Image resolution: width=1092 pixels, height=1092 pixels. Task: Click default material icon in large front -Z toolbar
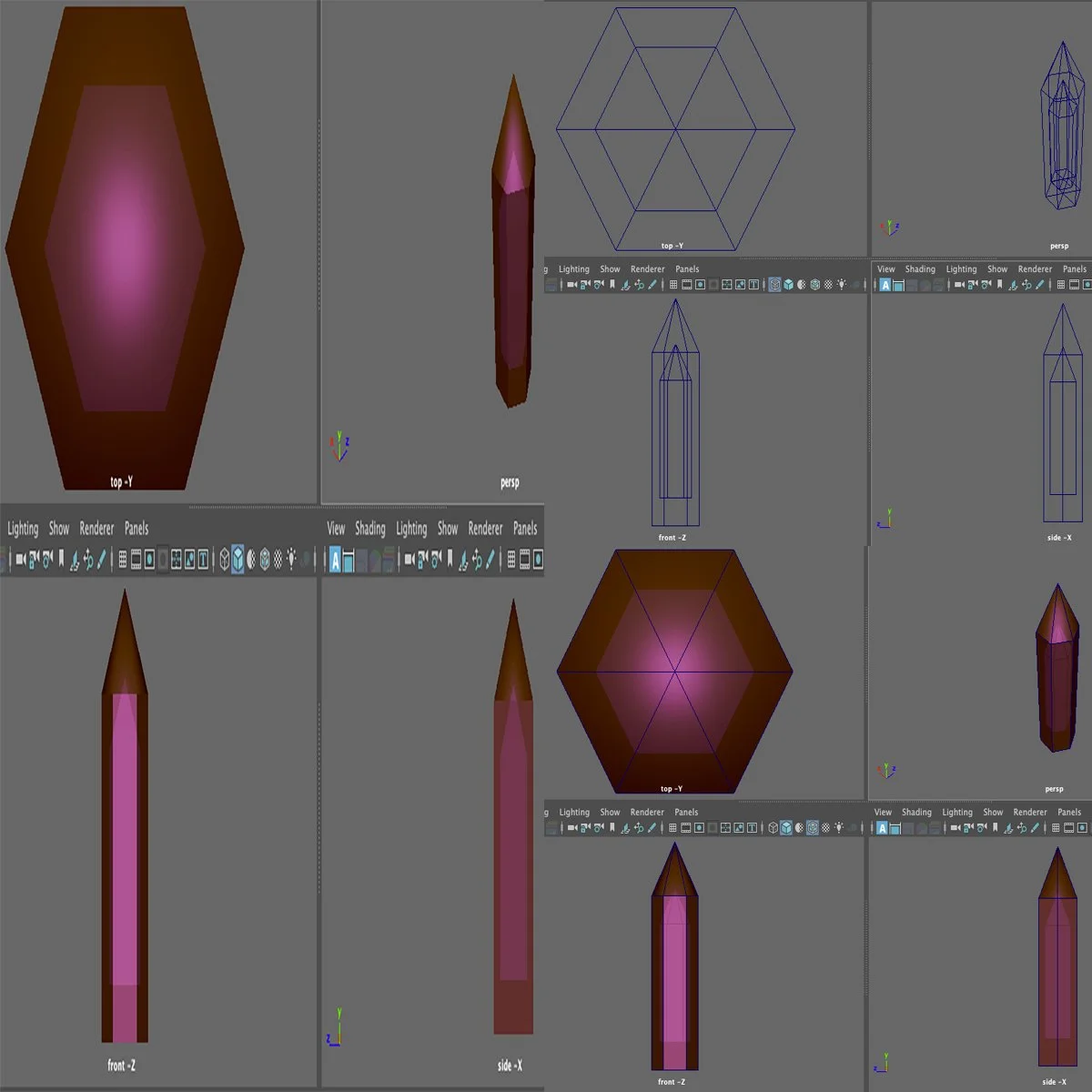(251, 560)
